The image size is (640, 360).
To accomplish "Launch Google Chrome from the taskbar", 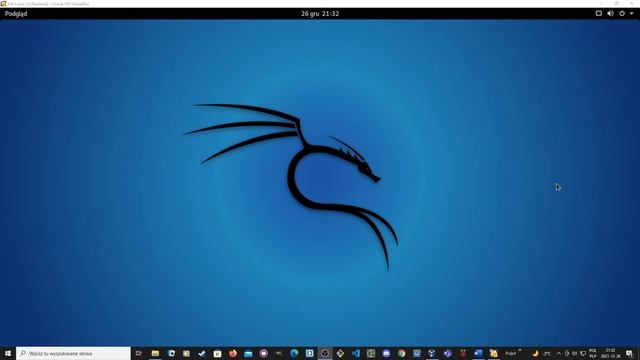I will [x=402, y=353].
